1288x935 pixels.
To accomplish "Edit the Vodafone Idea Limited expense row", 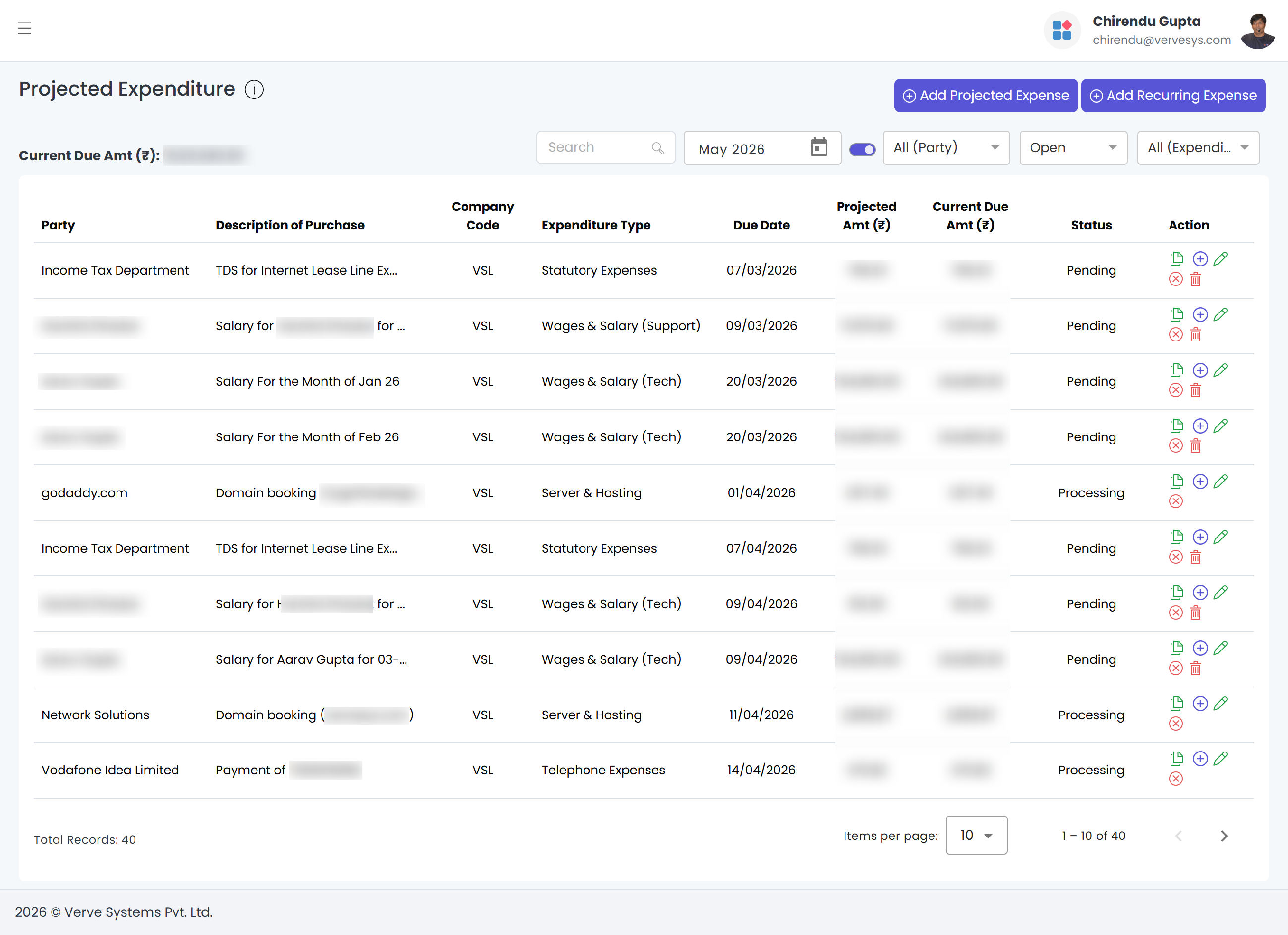I will [1221, 759].
